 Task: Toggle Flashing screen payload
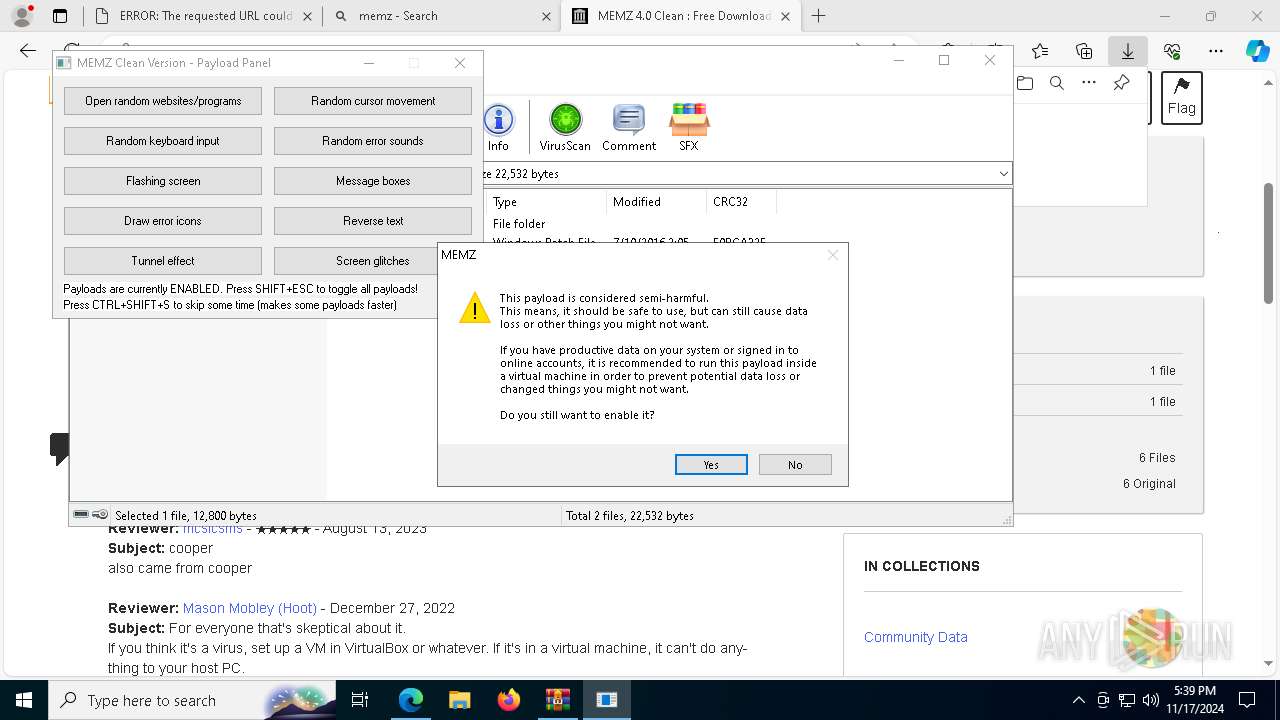pyautogui.click(x=163, y=181)
